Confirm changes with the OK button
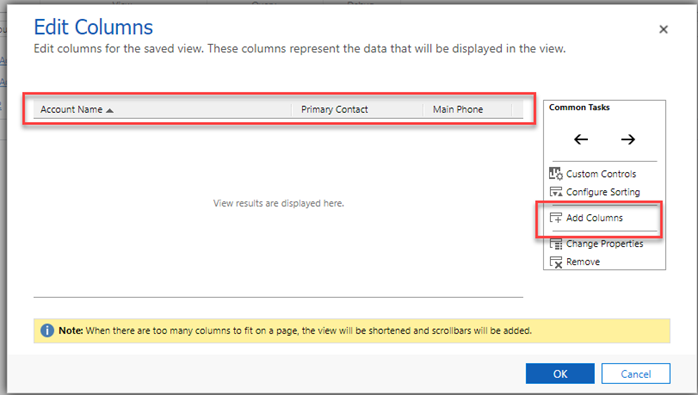The image size is (698, 395). (560, 374)
